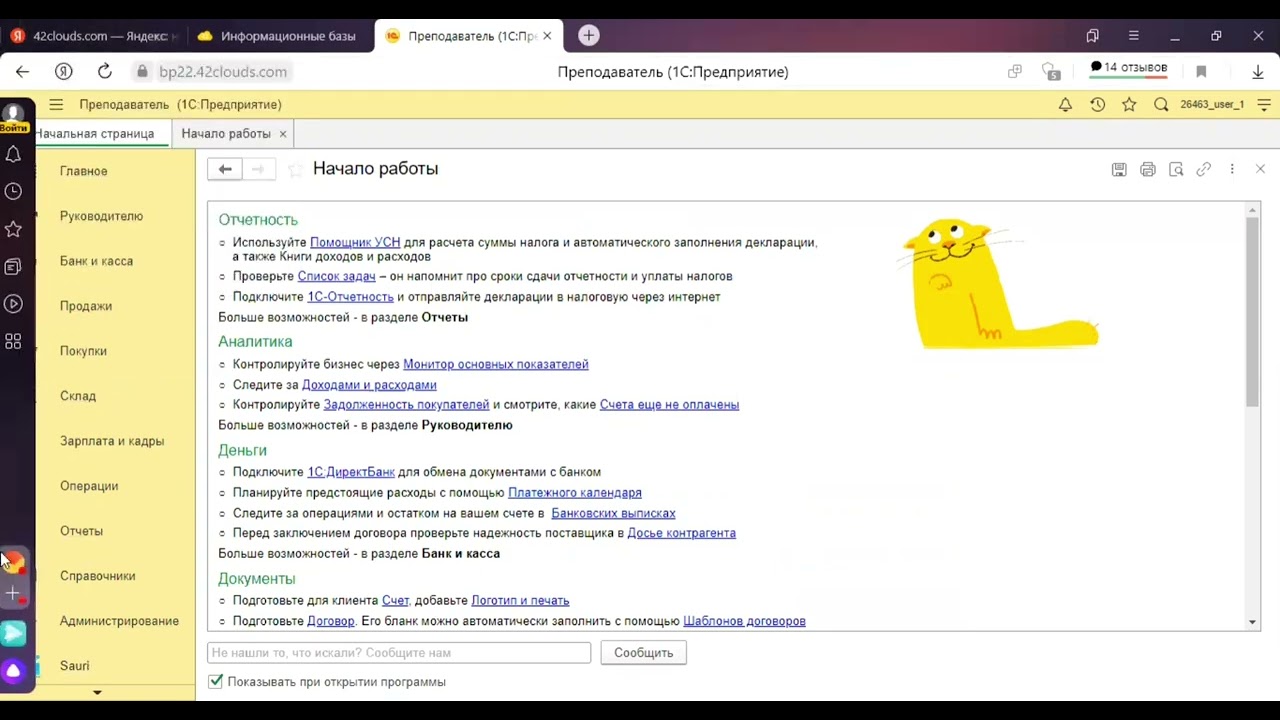
Task: Open the 14 отзывов reviews badge
Action: (x=1128, y=67)
